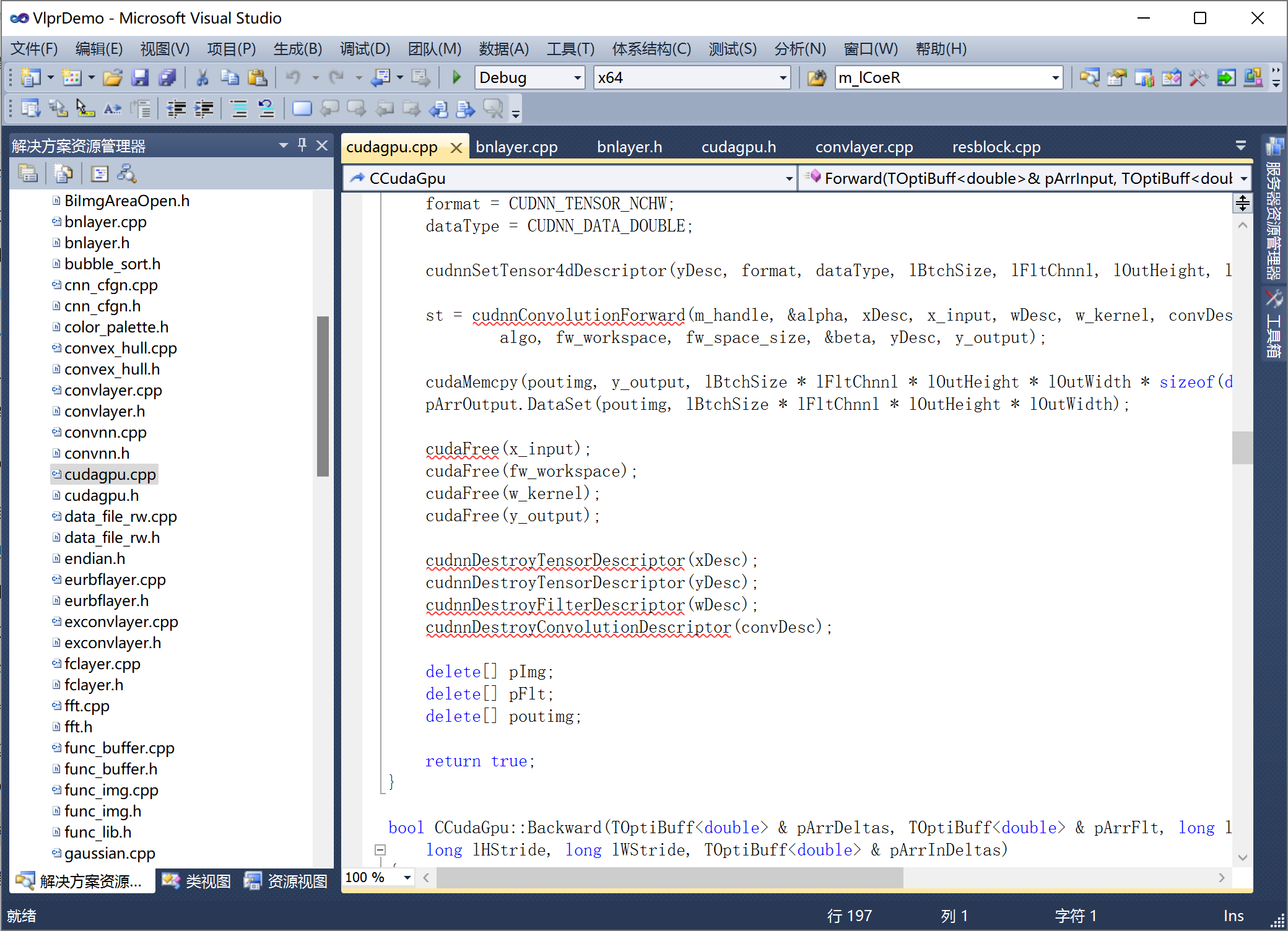Click the Increase Indent icon
The image size is (1288, 931).
(204, 109)
